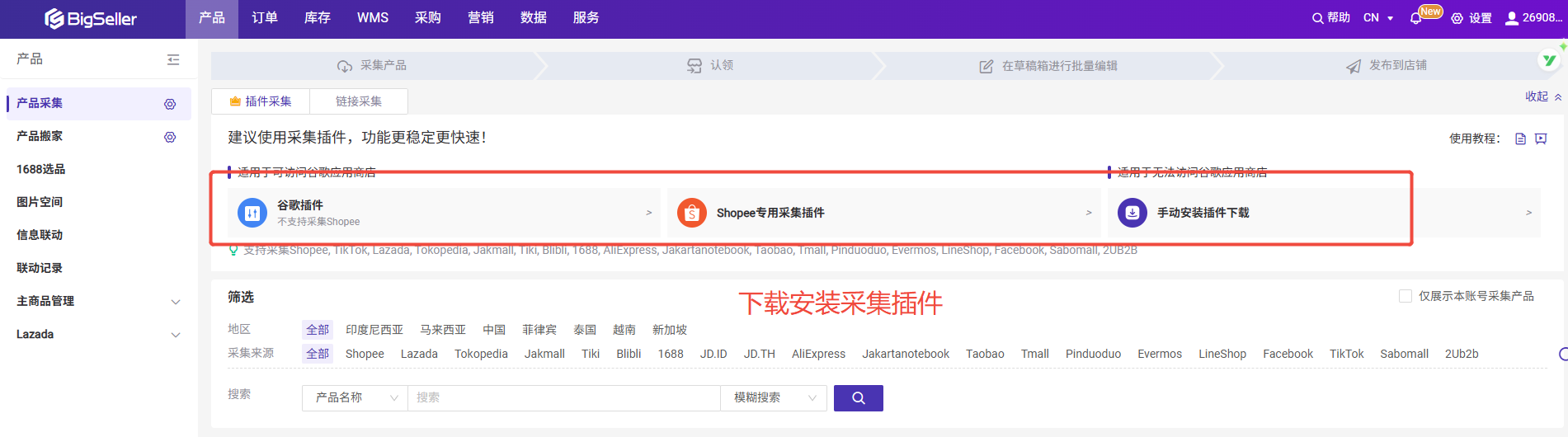The height and width of the screenshot is (437, 1568).
Task: Click gear icon next to 产品搬家
Action: (170, 137)
